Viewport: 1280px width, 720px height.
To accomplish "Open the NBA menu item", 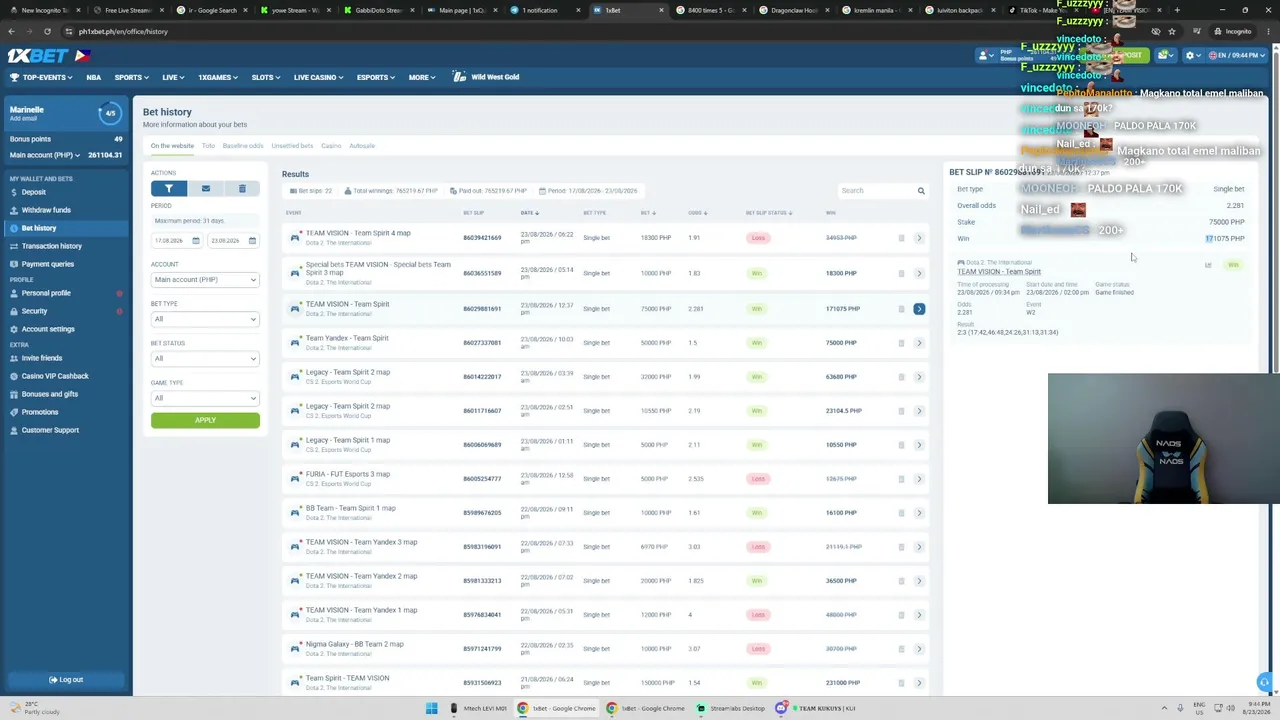I will point(93,77).
